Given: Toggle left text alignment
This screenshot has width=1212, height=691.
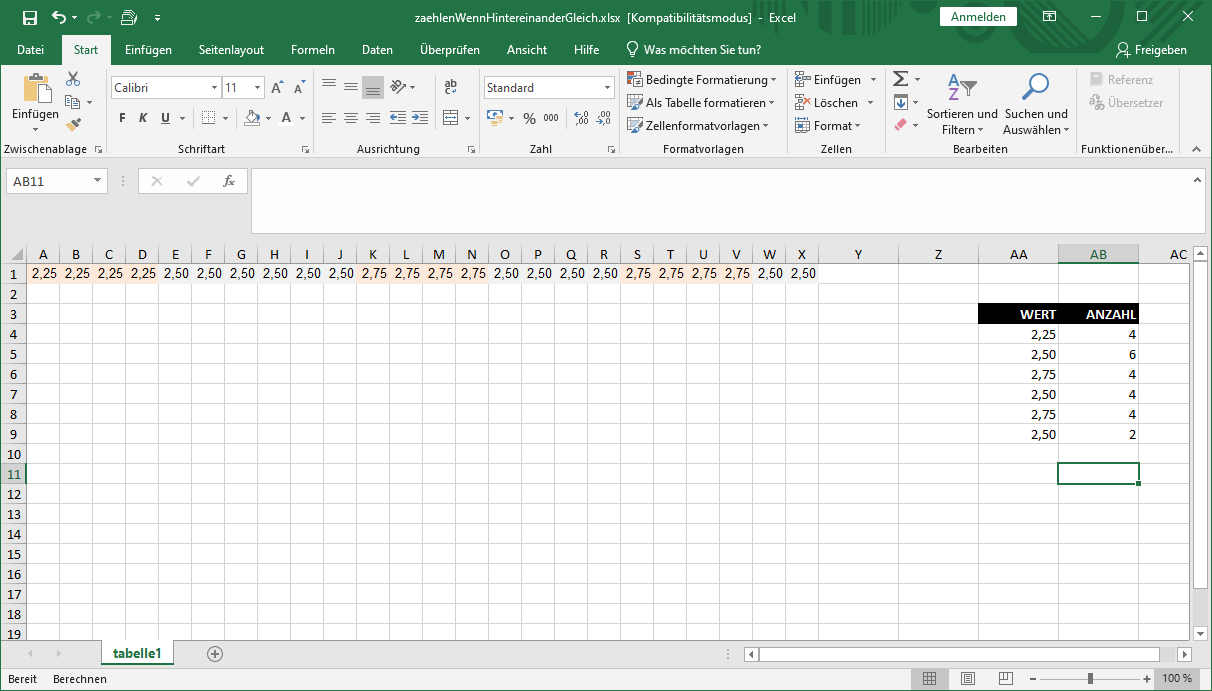Looking at the screenshot, I should pyautogui.click(x=329, y=118).
